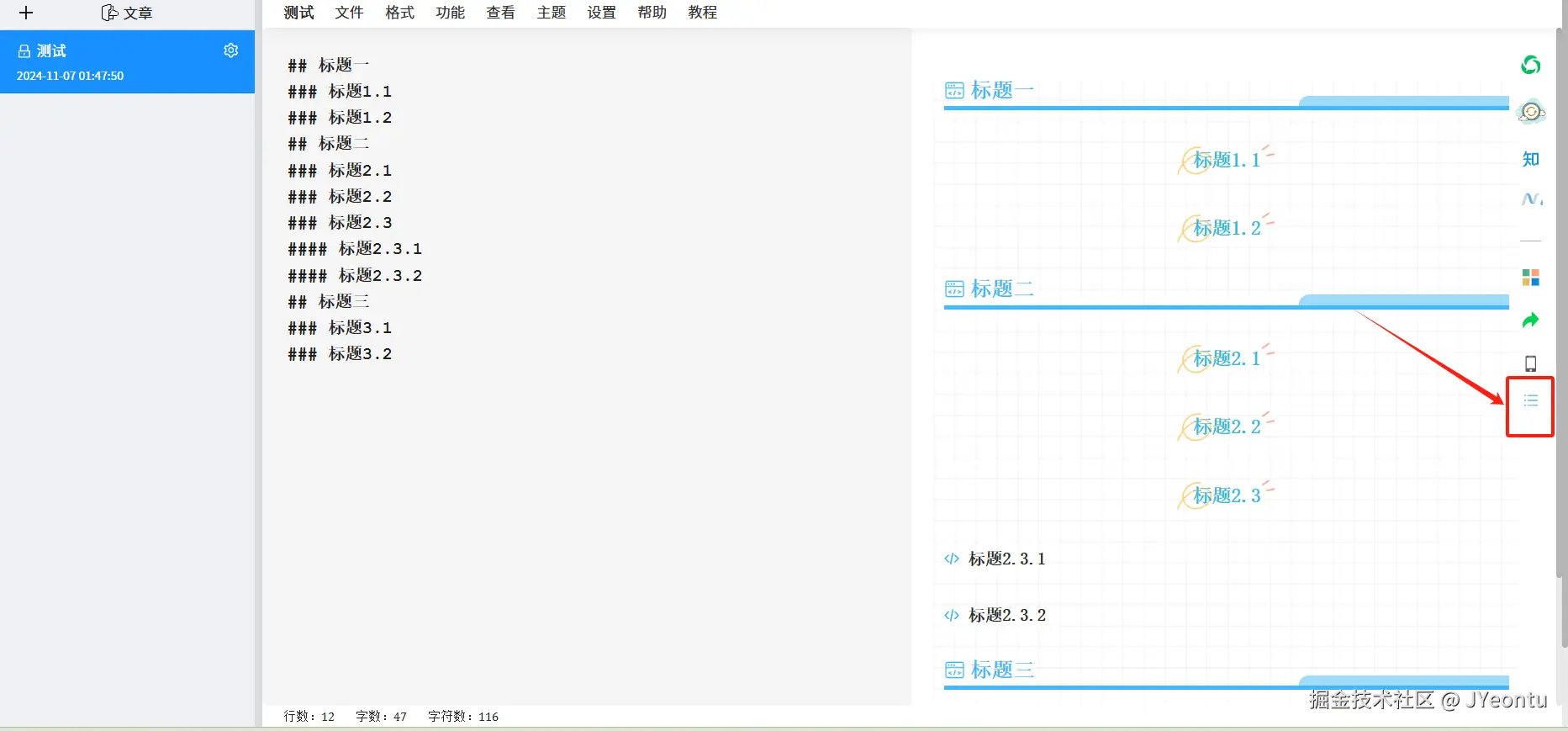Open the 格式 menu

click(399, 13)
